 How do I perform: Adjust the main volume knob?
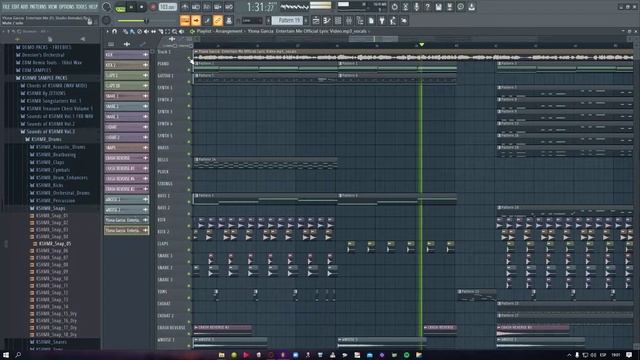107,7
